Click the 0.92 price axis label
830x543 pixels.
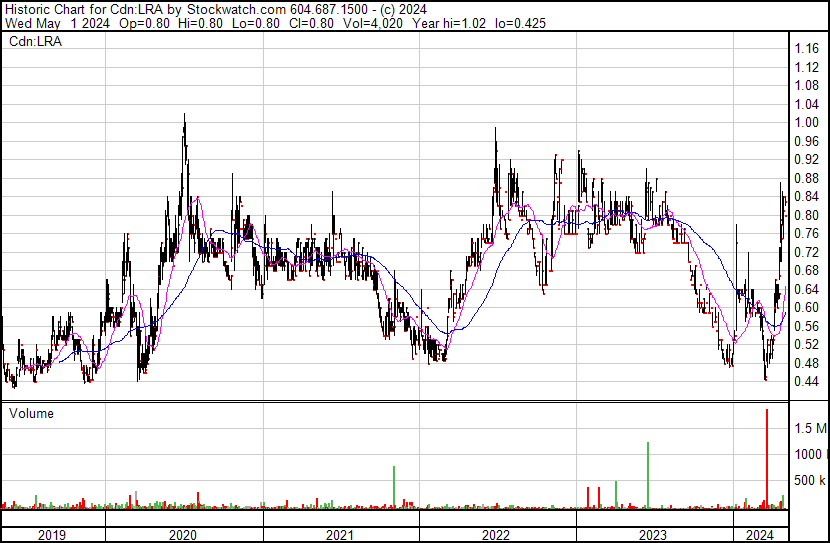[807, 160]
